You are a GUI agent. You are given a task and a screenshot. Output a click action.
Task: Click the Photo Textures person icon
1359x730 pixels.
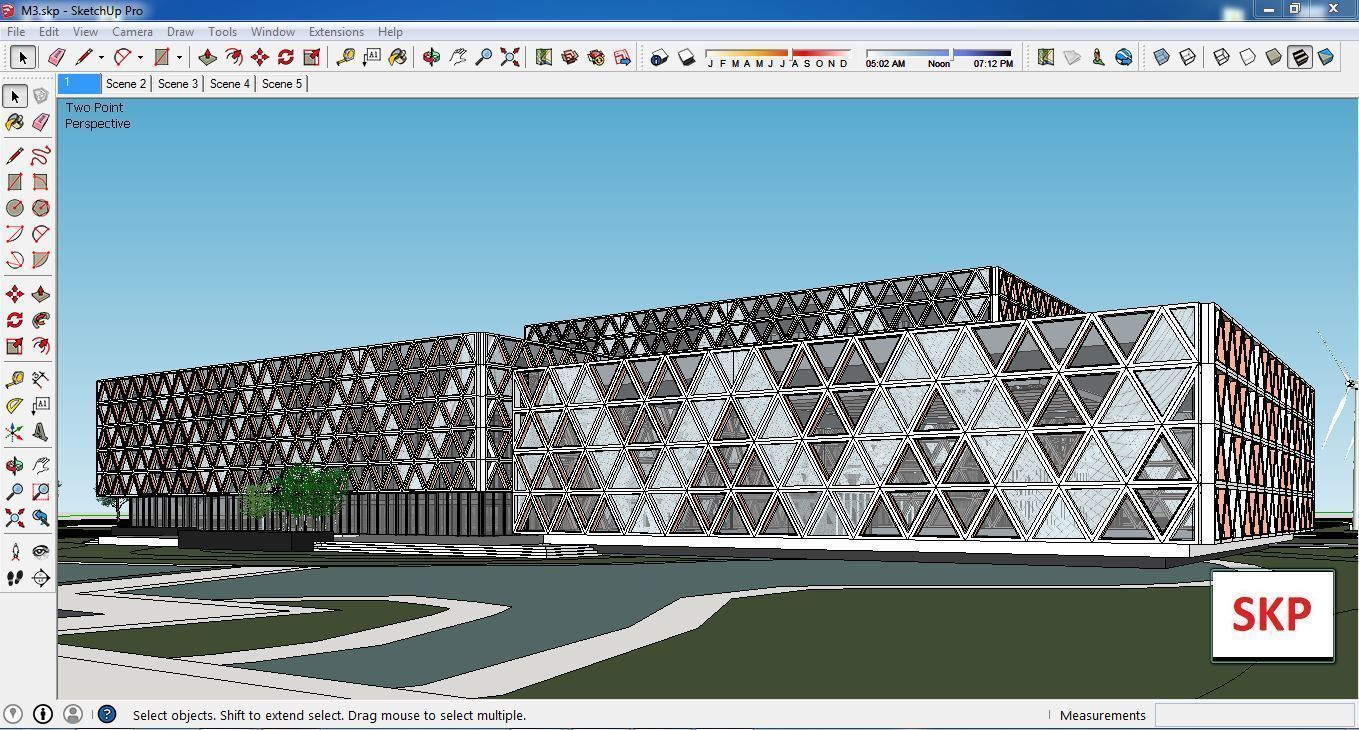click(1098, 57)
